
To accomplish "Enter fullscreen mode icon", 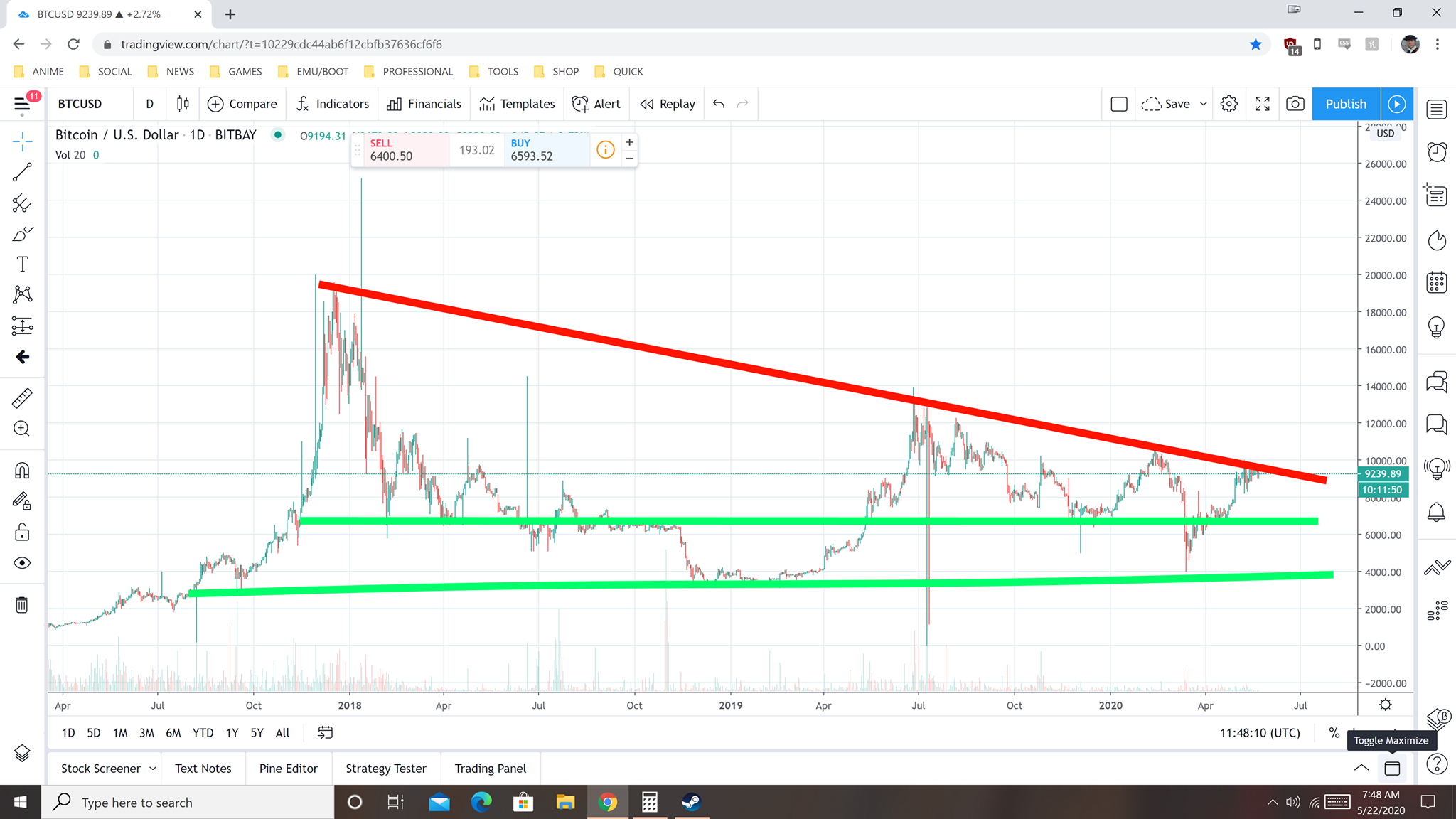I will tap(1263, 104).
